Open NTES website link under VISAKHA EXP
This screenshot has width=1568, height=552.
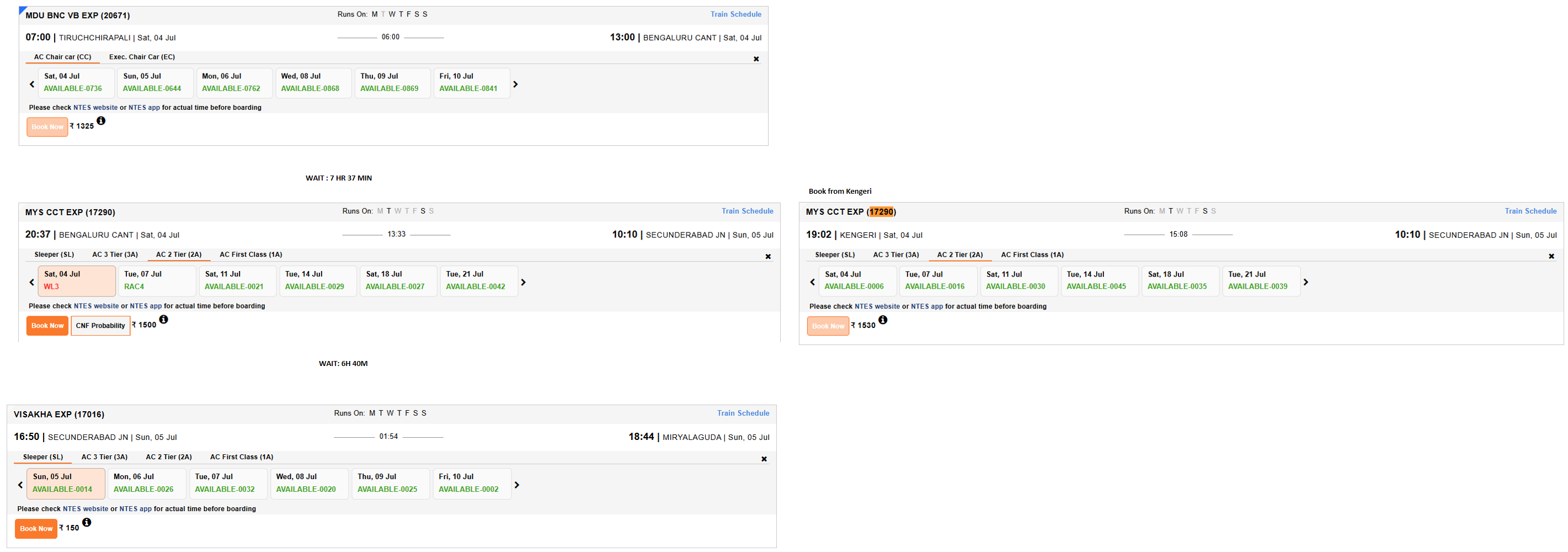pyautogui.click(x=85, y=509)
